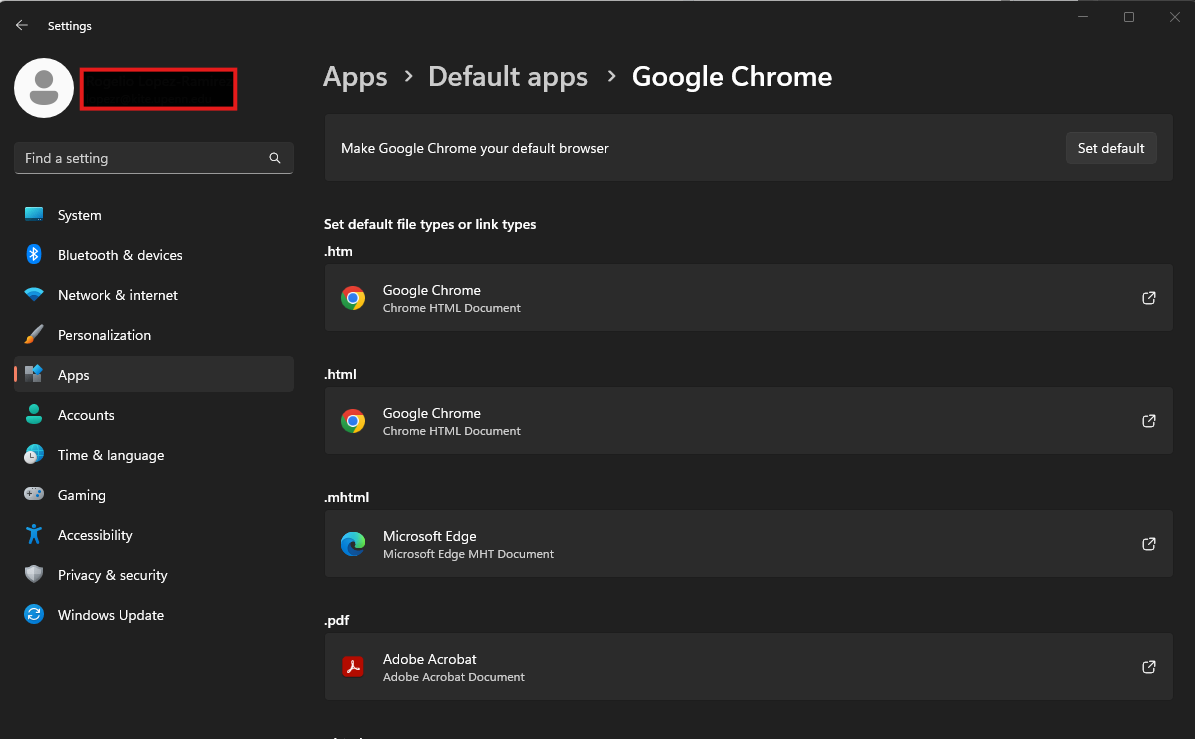The width and height of the screenshot is (1195, 739).
Task: Click the 'Set default file types or link types' heading
Action: coord(430,224)
